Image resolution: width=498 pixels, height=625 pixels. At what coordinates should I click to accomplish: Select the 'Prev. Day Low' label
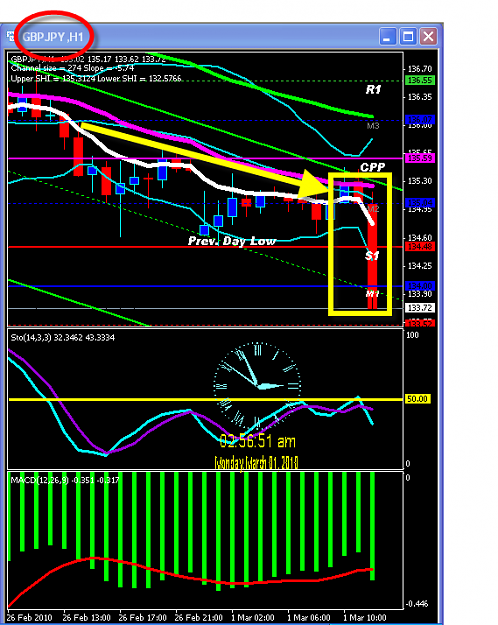[232, 241]
